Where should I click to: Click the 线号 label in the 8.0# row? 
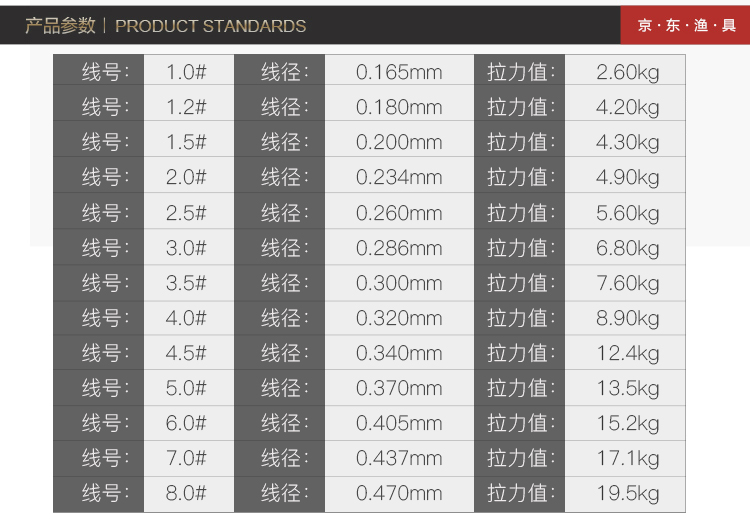tap(105, 493)
